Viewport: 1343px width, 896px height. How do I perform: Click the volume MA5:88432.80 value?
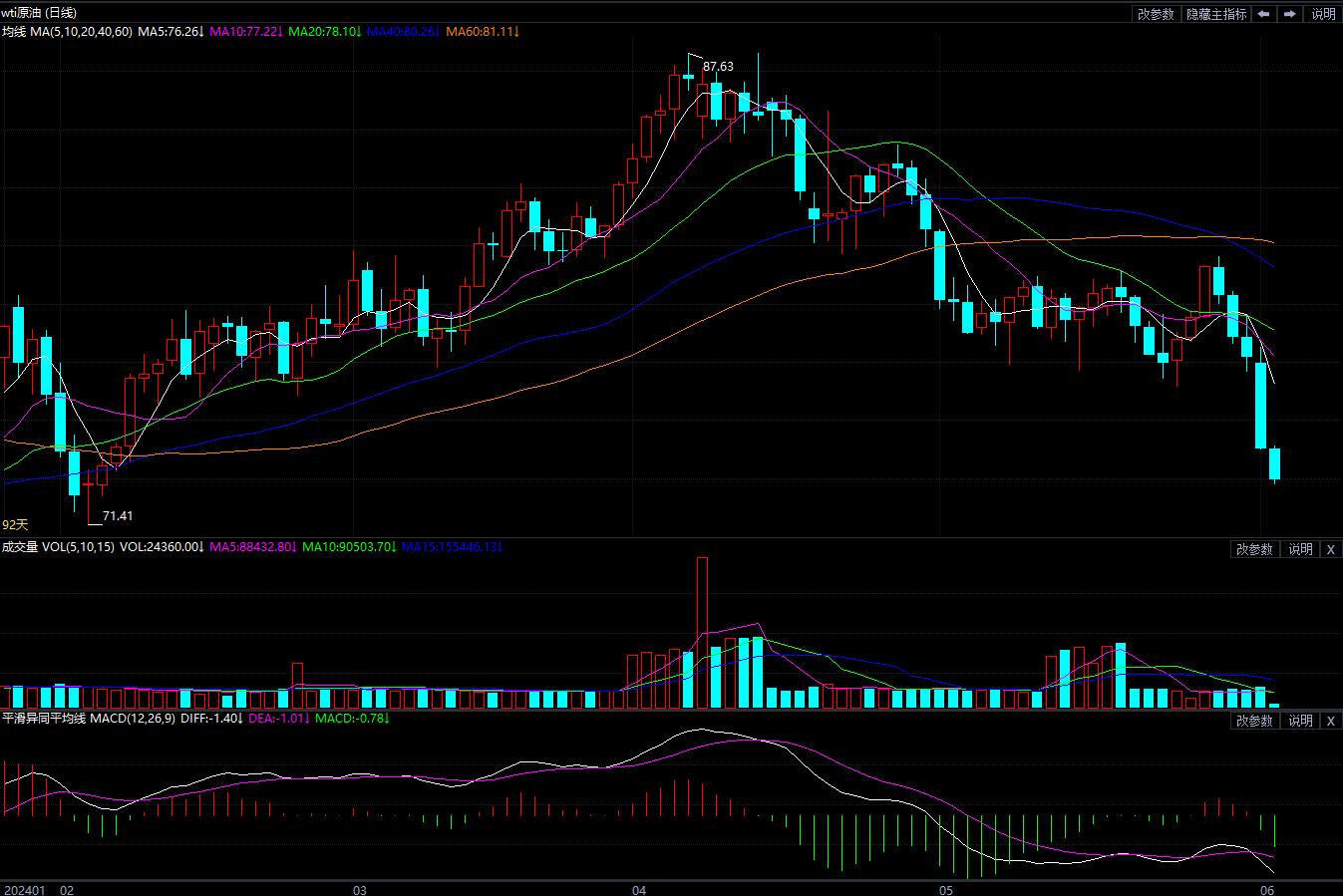click(x=253, y=547)
